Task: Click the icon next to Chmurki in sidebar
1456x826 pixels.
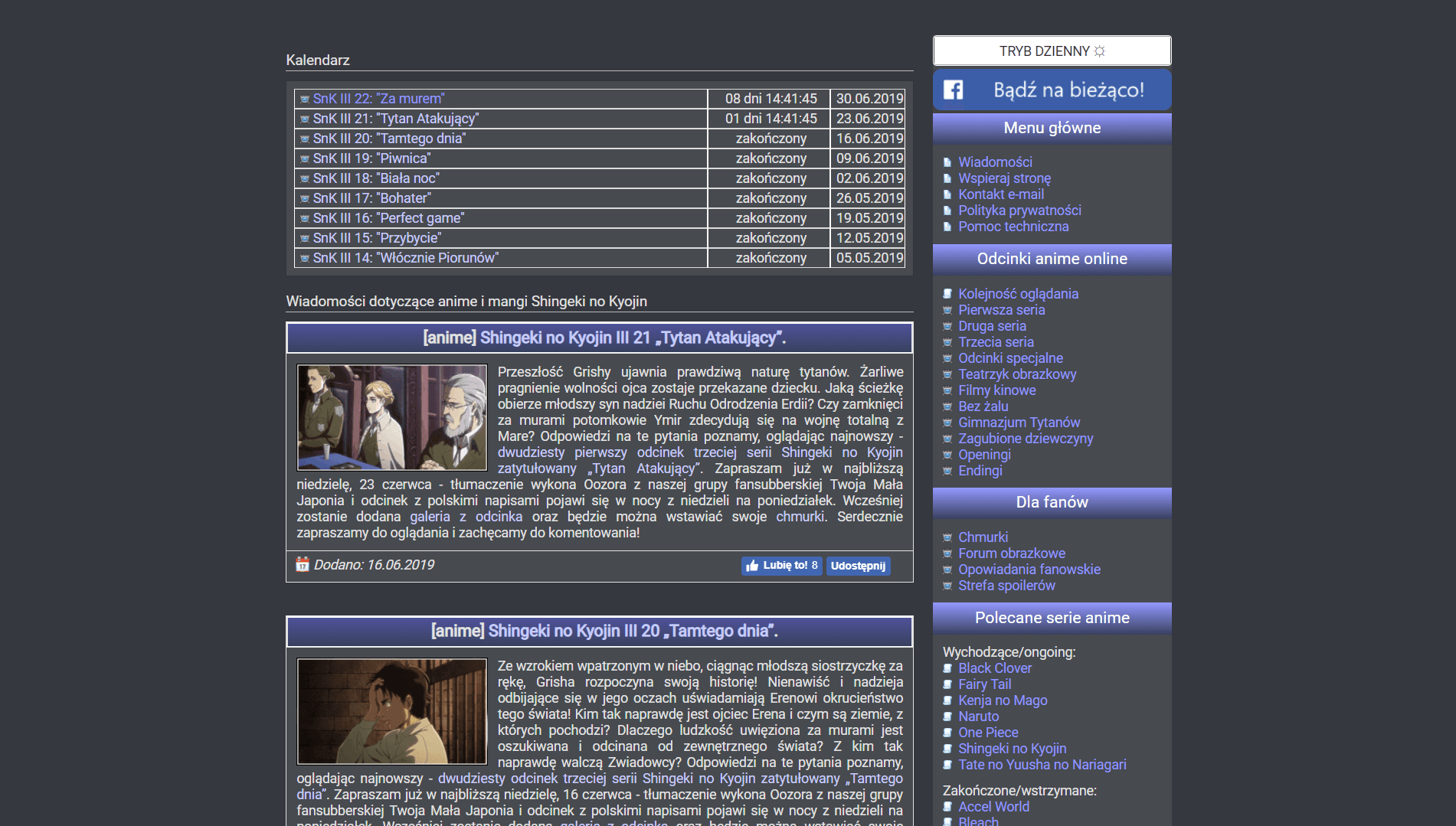Action: pyautogui.click(x=947, y=537)
